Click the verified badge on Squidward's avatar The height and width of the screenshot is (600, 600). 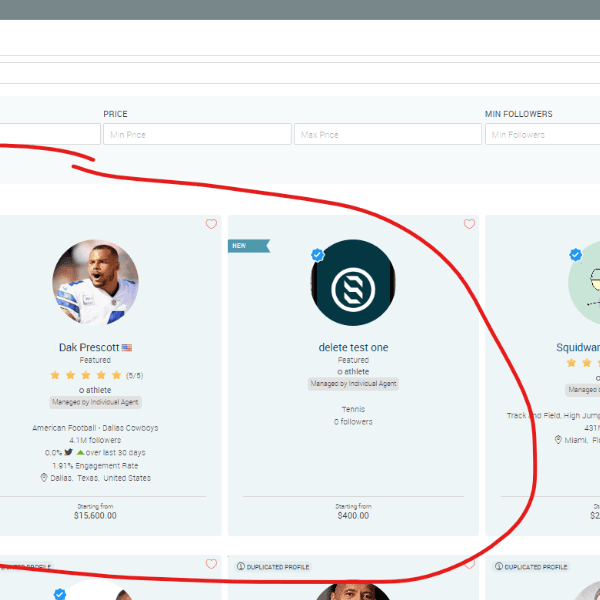coord(576,255)
